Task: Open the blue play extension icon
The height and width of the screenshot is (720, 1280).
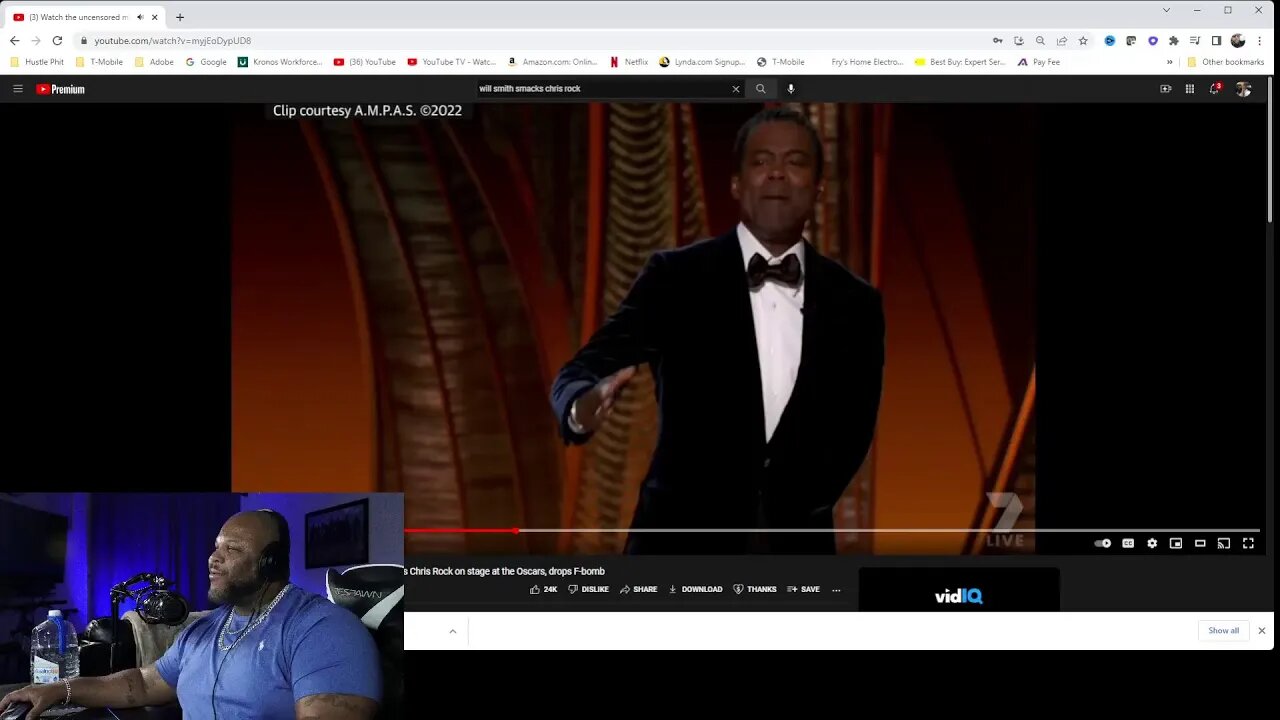Action: 1110,41
